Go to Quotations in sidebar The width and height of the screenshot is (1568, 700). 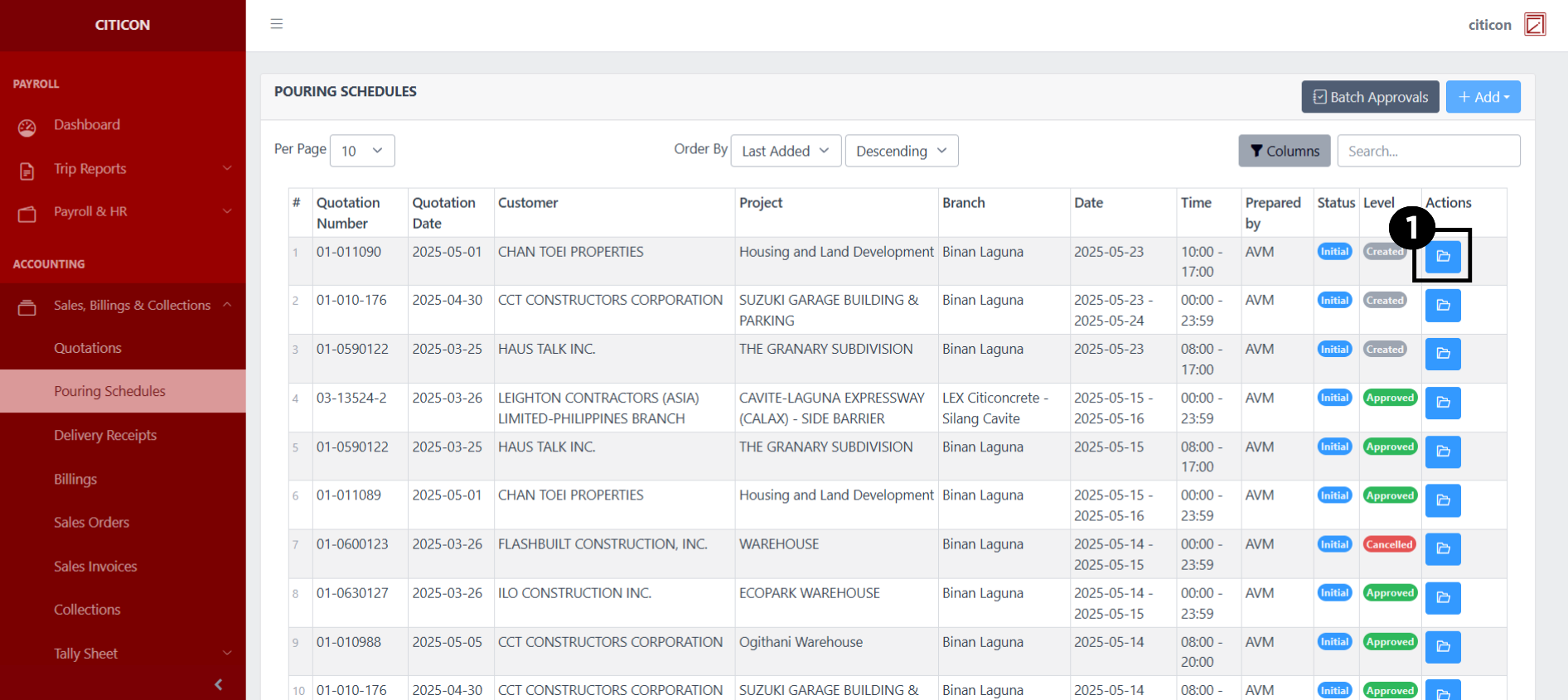click(88, 349)
